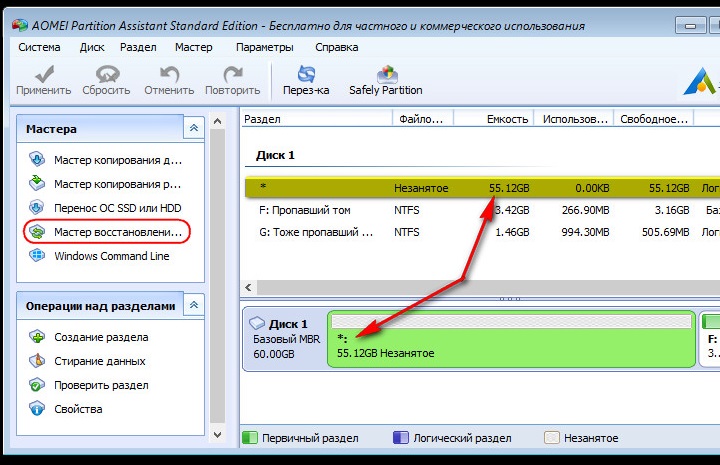Click the Сбросить discard toolbar icon
Viewport: 720px width, 465px height.
pos(107,74)
